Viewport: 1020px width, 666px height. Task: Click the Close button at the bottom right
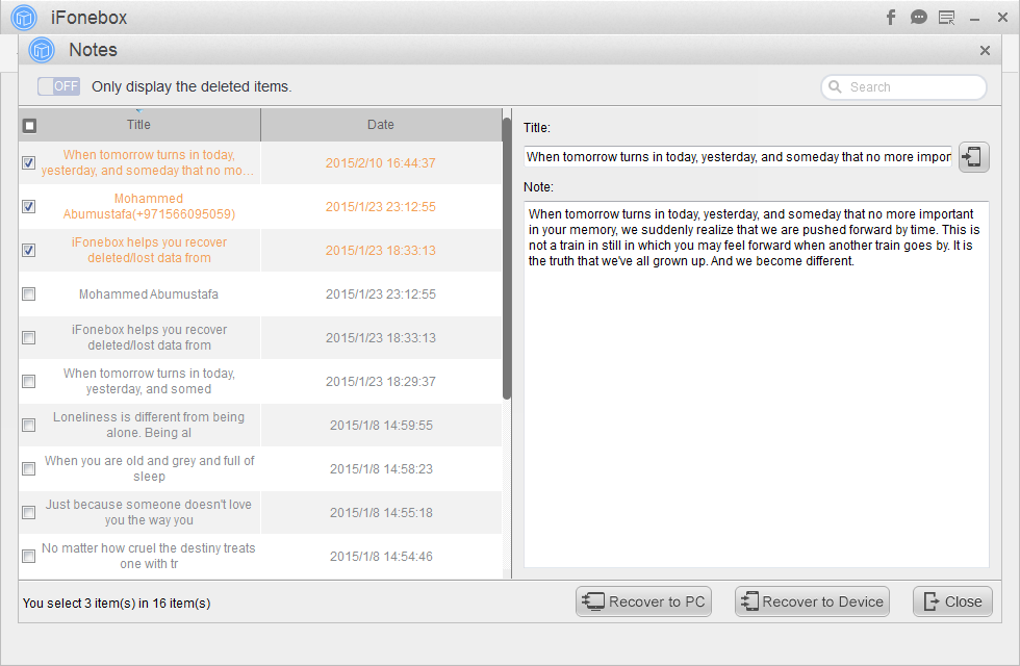pos(951,601)
